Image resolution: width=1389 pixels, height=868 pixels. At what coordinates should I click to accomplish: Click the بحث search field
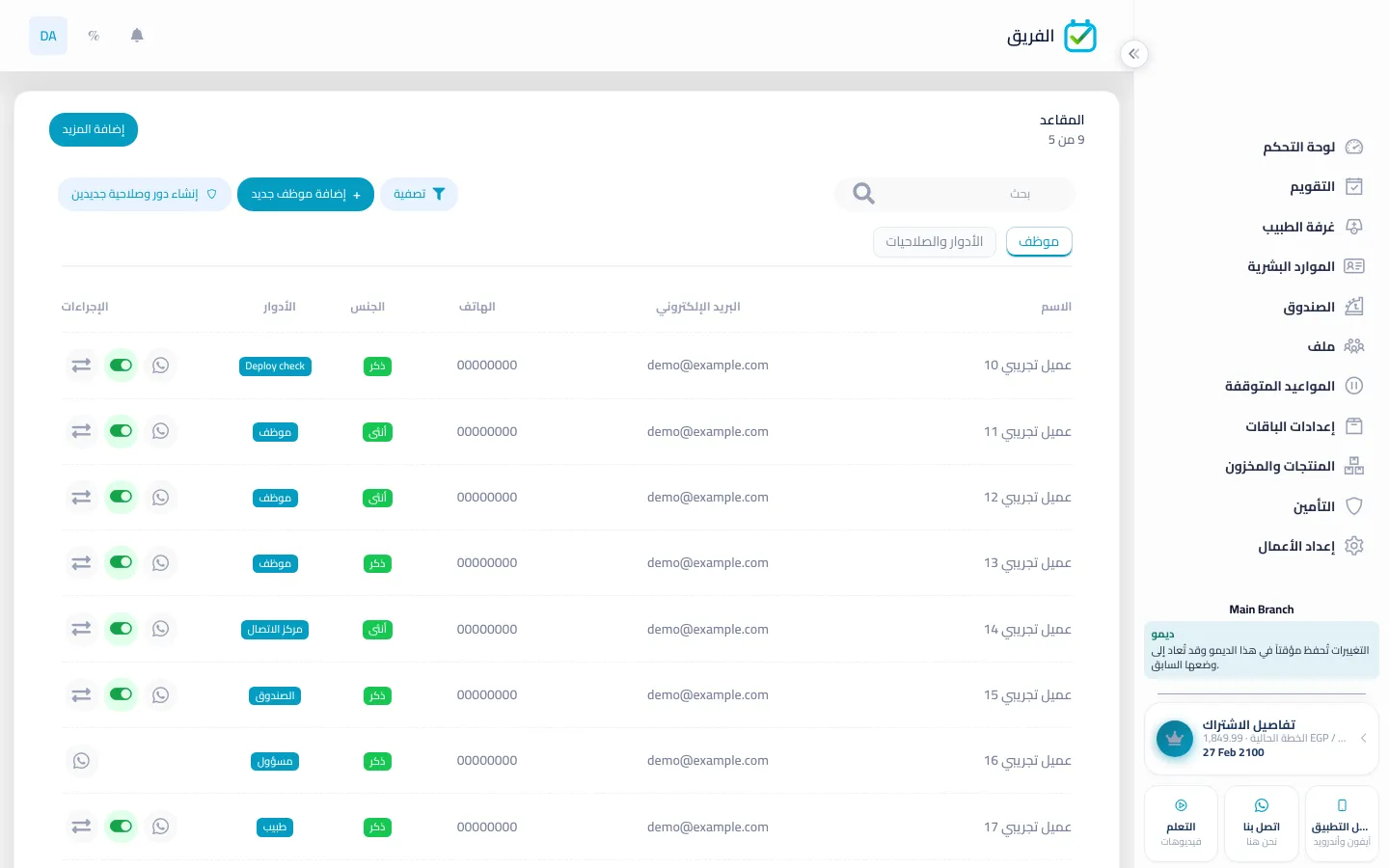(955, 194)
